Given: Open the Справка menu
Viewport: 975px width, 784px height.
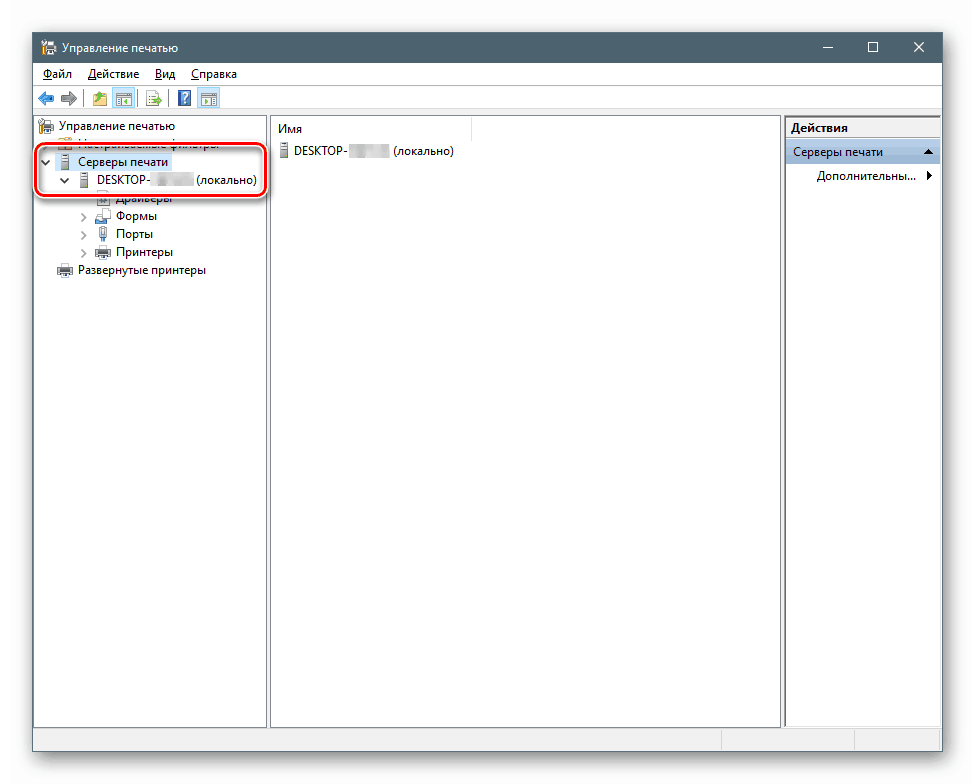Looking at the screenshot, I should 213,74.
